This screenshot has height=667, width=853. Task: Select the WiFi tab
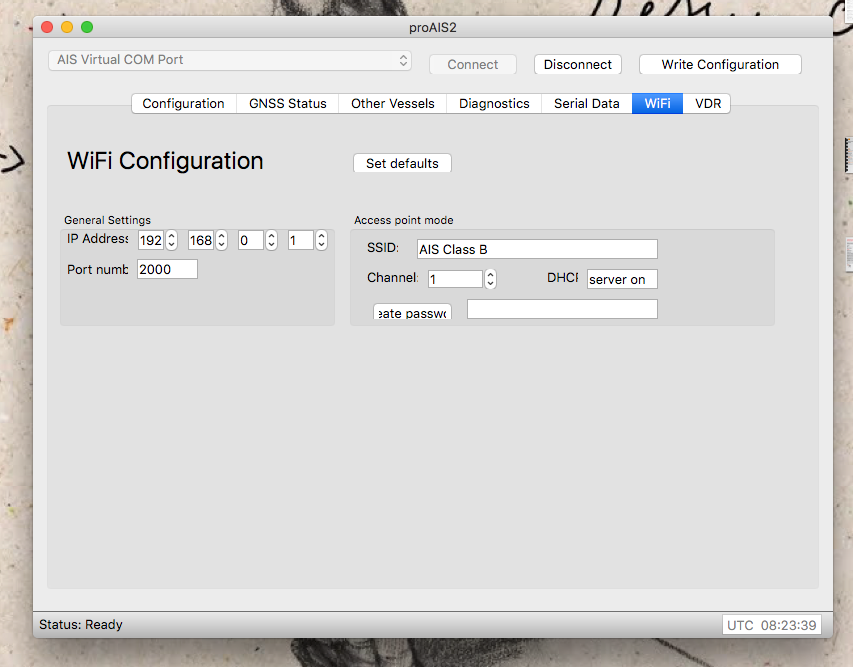point(657,103)
